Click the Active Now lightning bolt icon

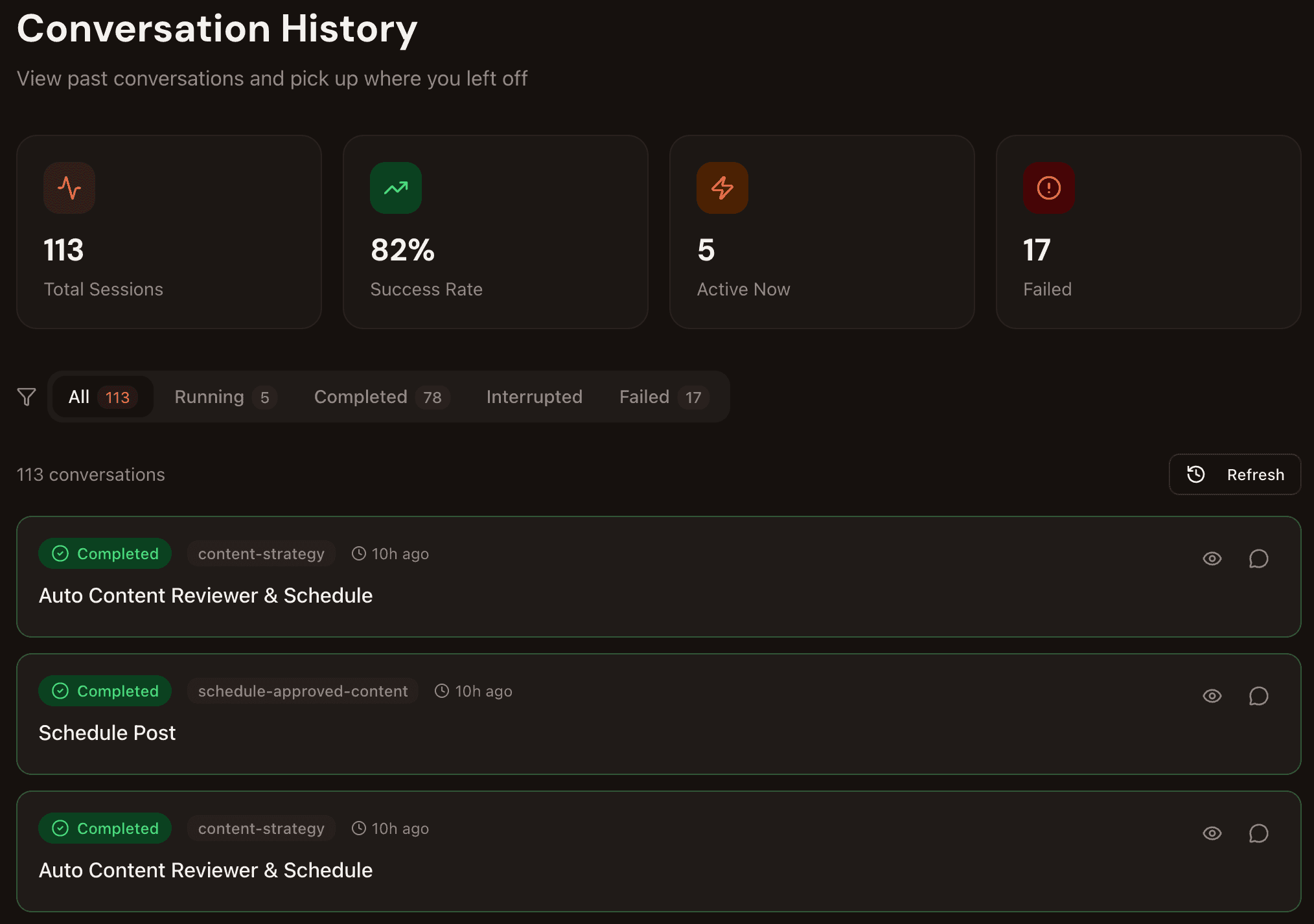pyautogui.click(x=722, y=188)
